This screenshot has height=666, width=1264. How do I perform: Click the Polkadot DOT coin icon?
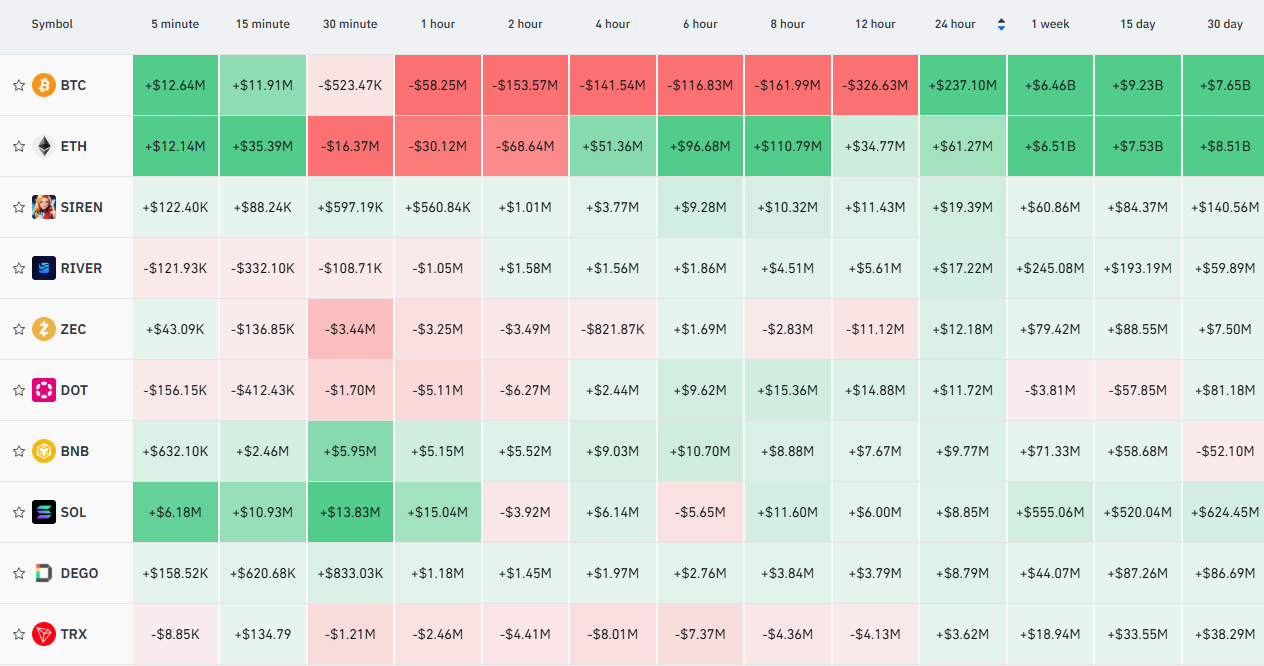pyautogui.click(x=44, y=390)
